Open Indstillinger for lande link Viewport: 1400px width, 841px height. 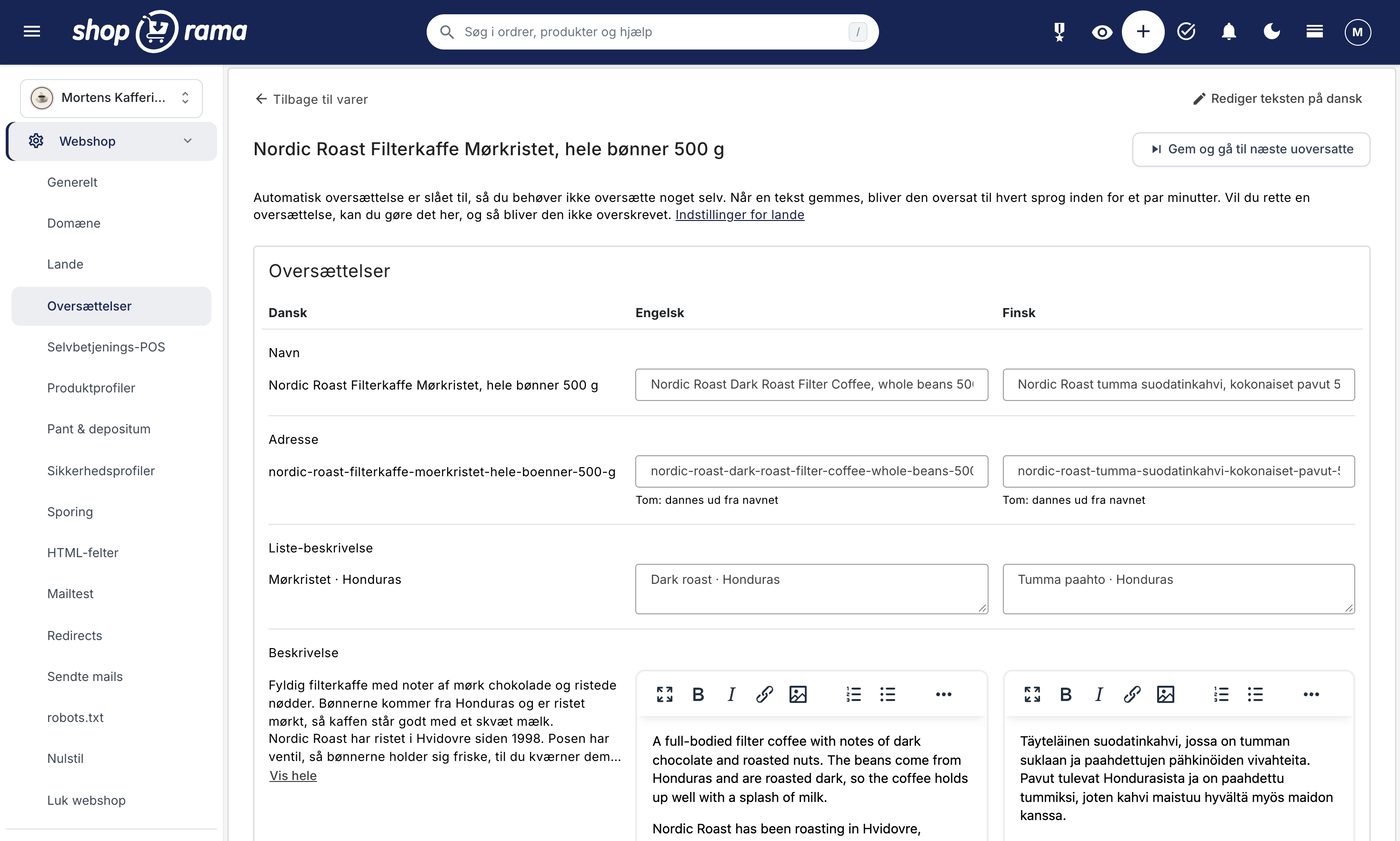740,215
